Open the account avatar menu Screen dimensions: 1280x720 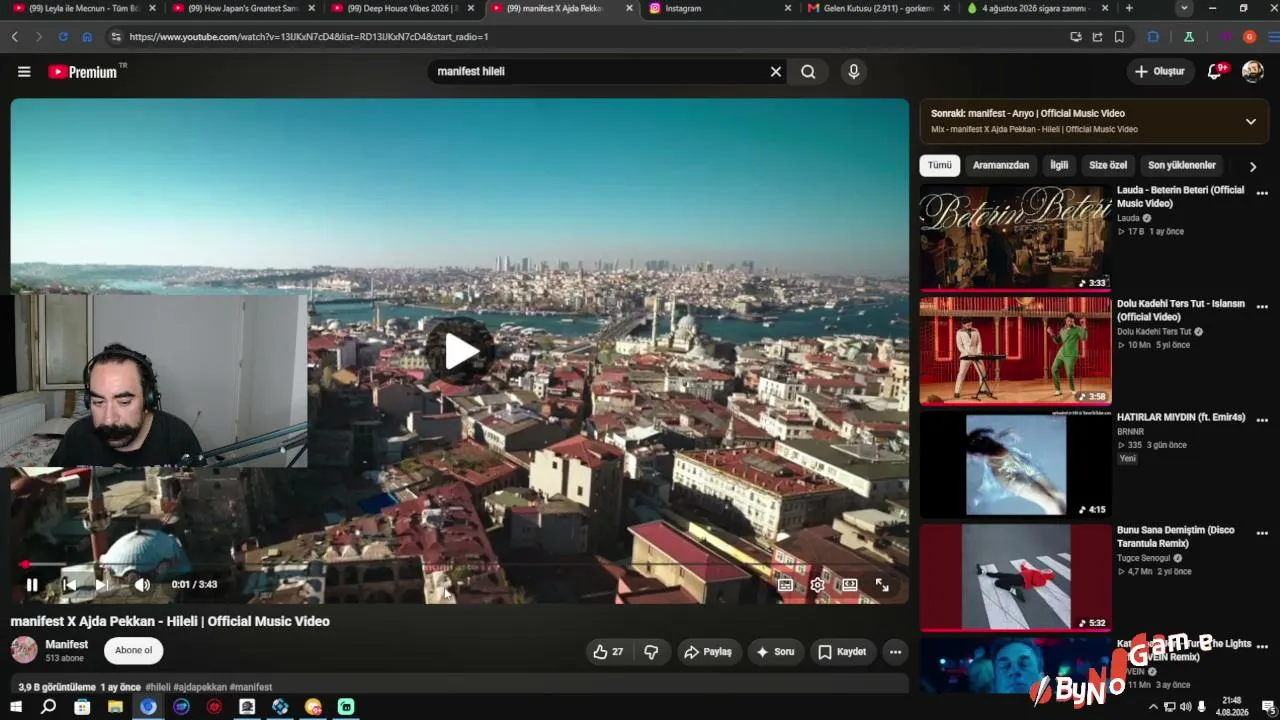point(1252,71)
